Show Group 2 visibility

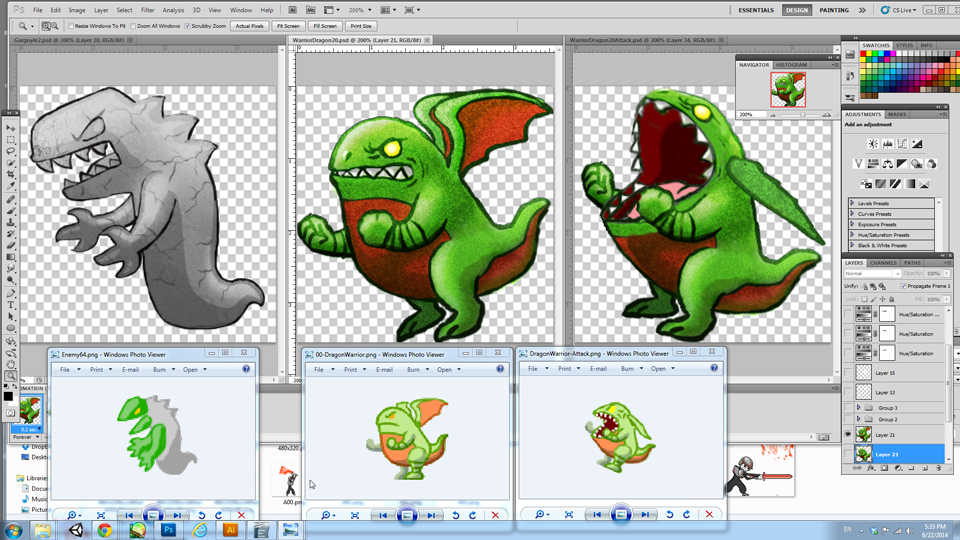pos(848,419)
